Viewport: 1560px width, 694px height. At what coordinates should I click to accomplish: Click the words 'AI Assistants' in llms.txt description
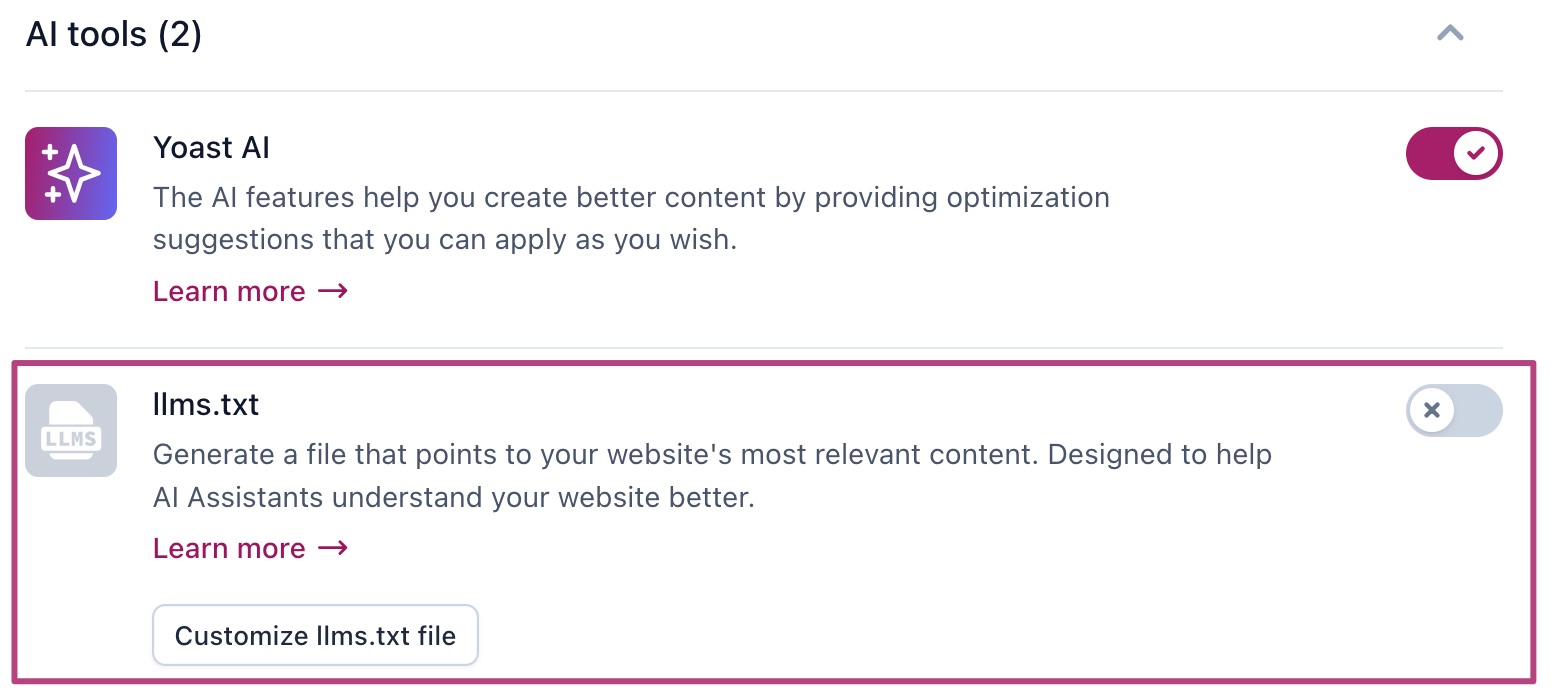tap(236, 497)
